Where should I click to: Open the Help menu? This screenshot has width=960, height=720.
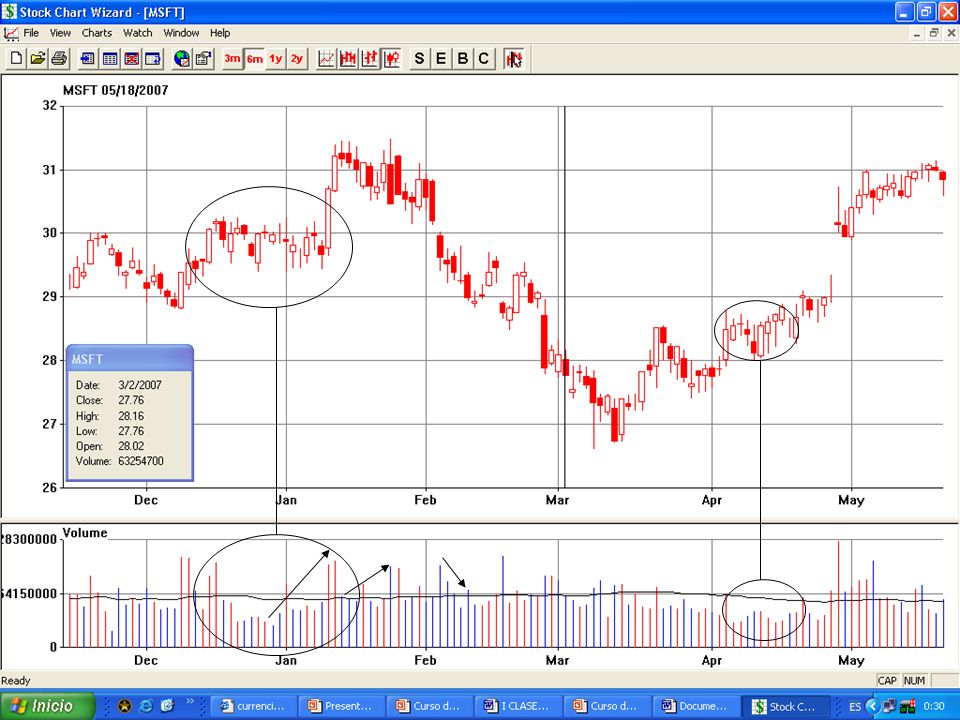tap(220, 33)
